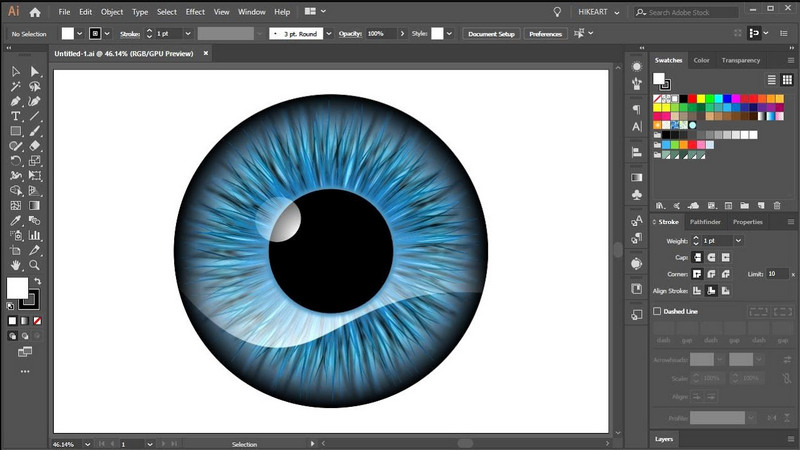Open the Effect menu
The image size is (800, 450).
pos(195,12)
